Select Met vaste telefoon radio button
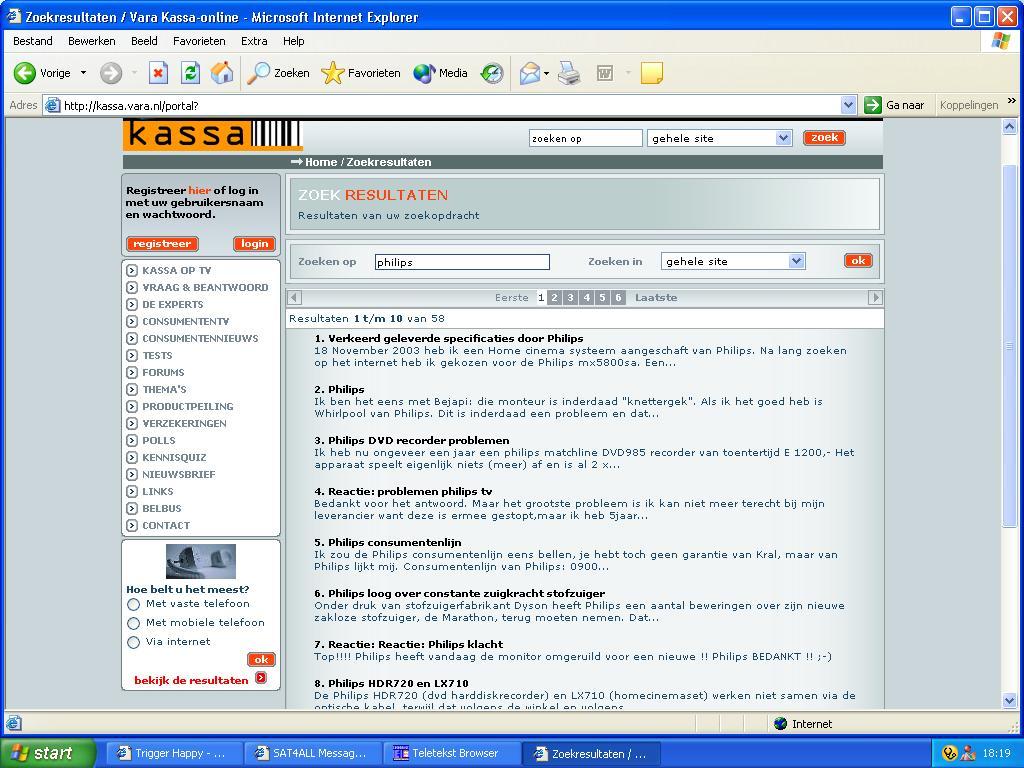This screenshot has width=1024, height=768. [133, 604]
